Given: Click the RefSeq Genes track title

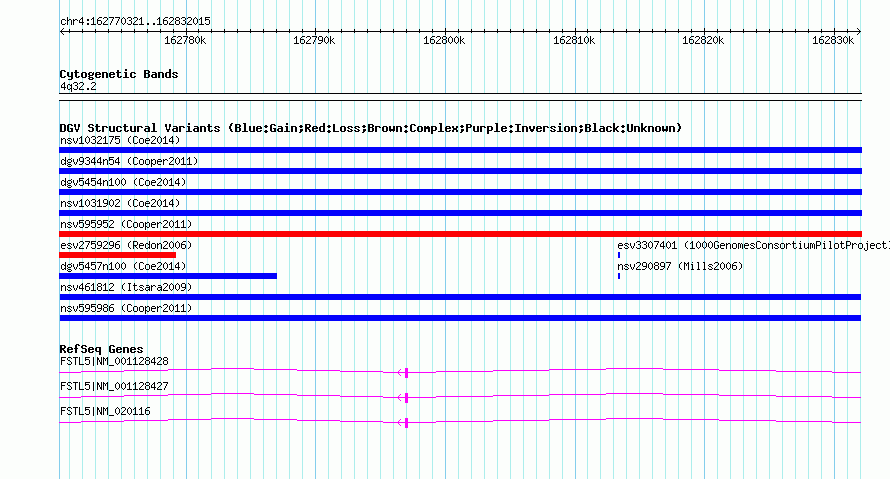Looking at the screenshot, I should (x=101, y=349).
